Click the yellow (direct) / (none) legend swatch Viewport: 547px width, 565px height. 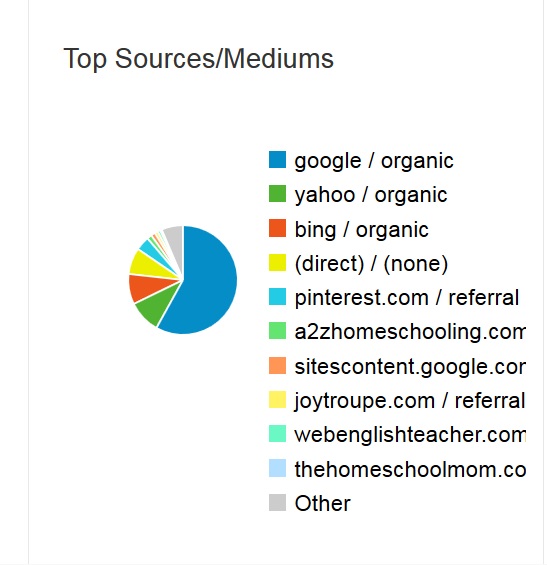(277, 262)
